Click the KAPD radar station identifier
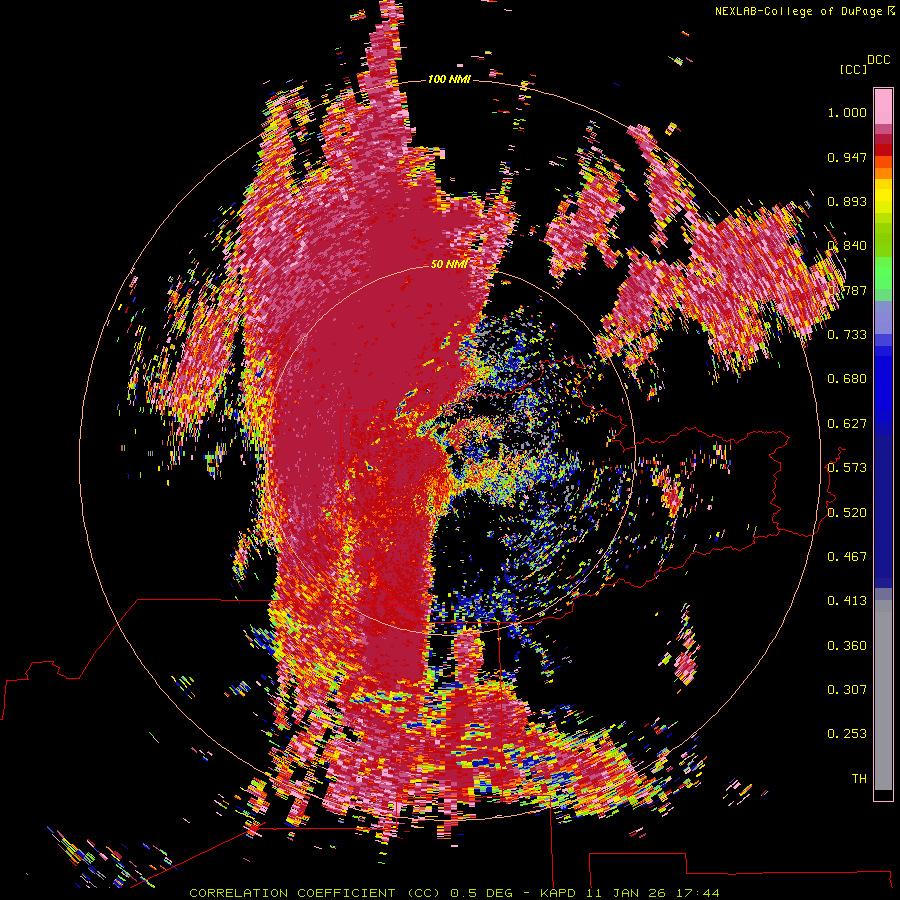 point(560,893)
